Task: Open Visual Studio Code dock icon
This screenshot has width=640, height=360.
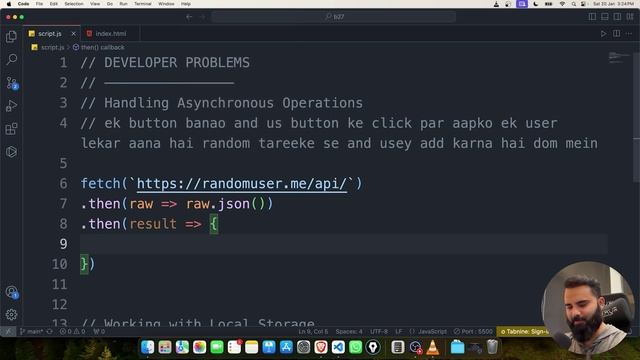Action: [338, 347]
